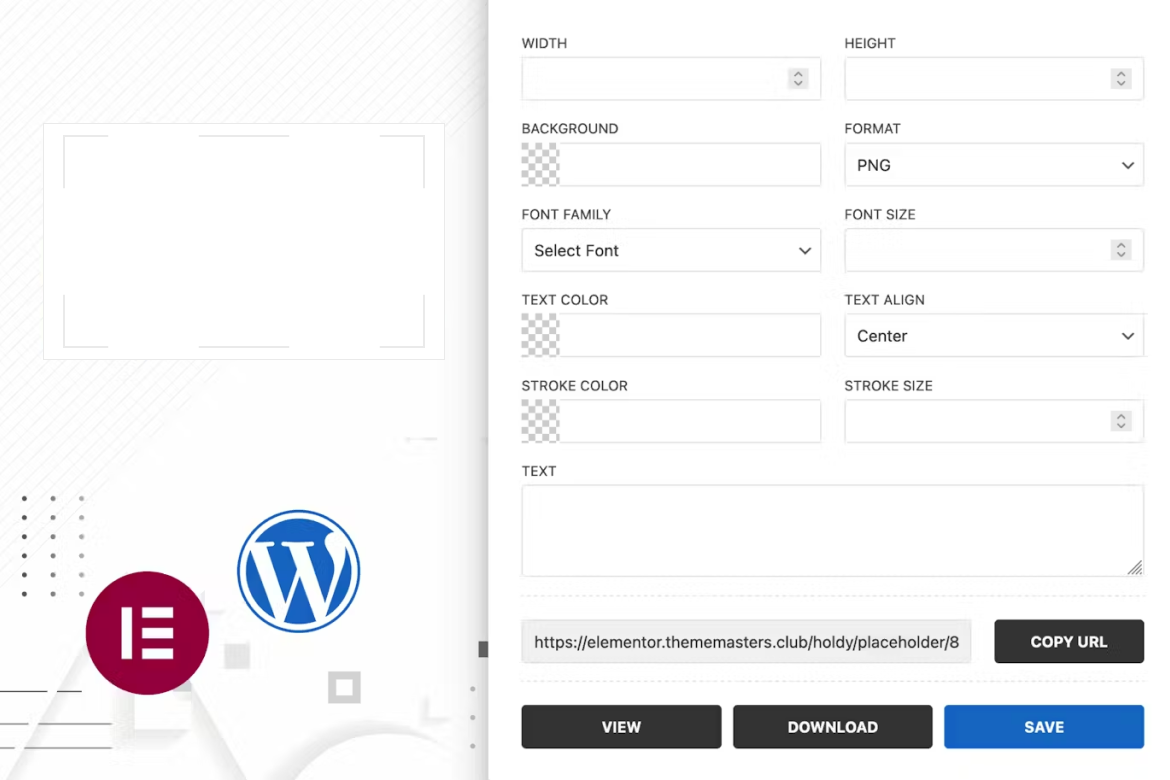Click the Background color text field
Image resolution: width=1170 pixels, height=780 pixels.
[x=689, y=164]
